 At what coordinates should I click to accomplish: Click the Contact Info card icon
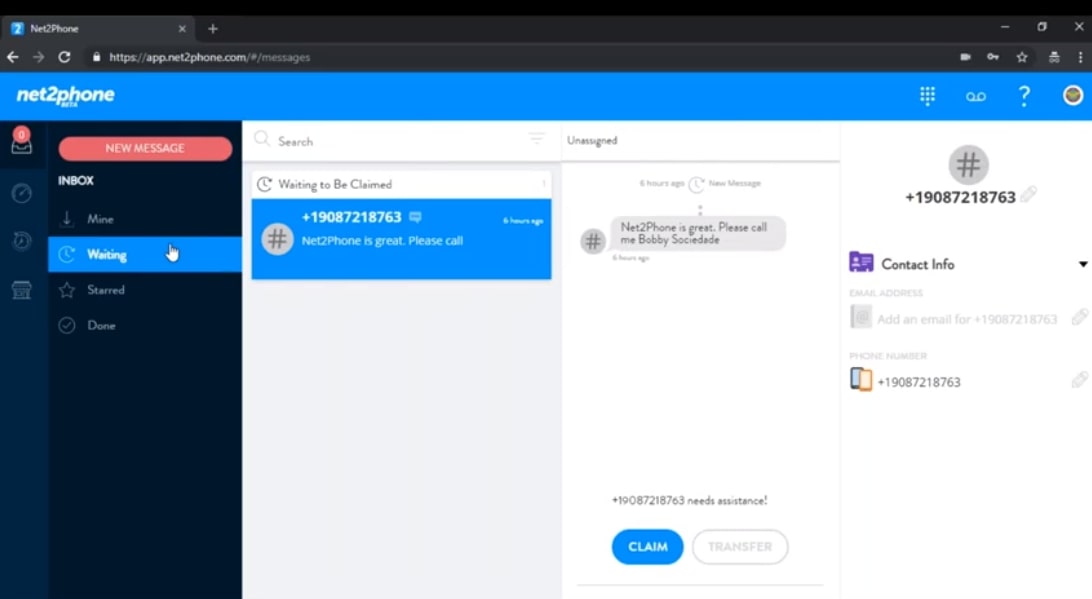pyautogui.click(x=861, y=262)
